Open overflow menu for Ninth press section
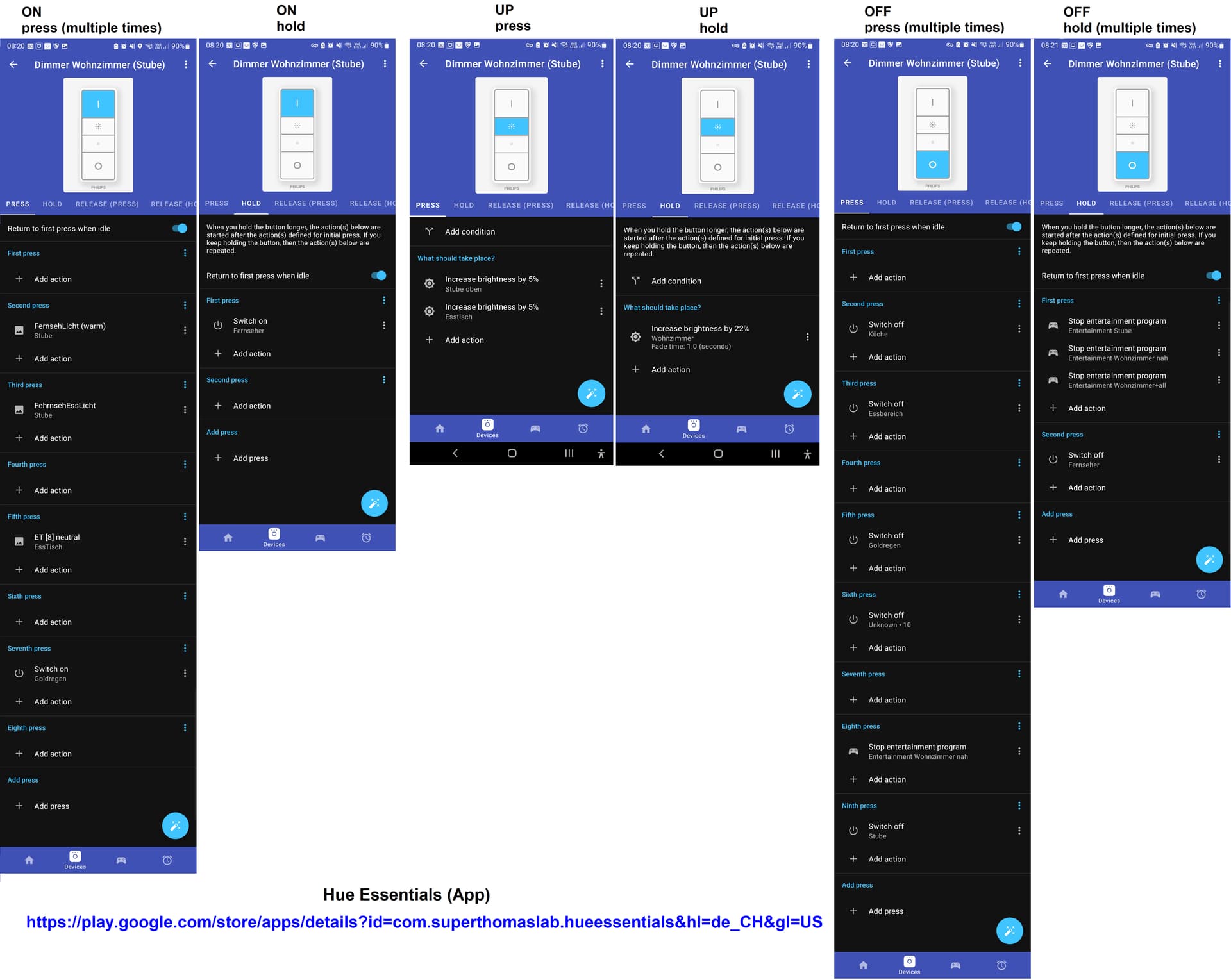This screenshot has width=1231, height=980. (1019, 806)
